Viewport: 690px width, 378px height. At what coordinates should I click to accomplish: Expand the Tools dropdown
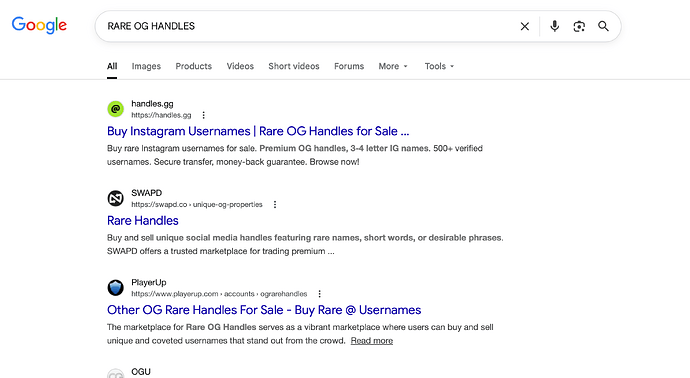(439, 66)
